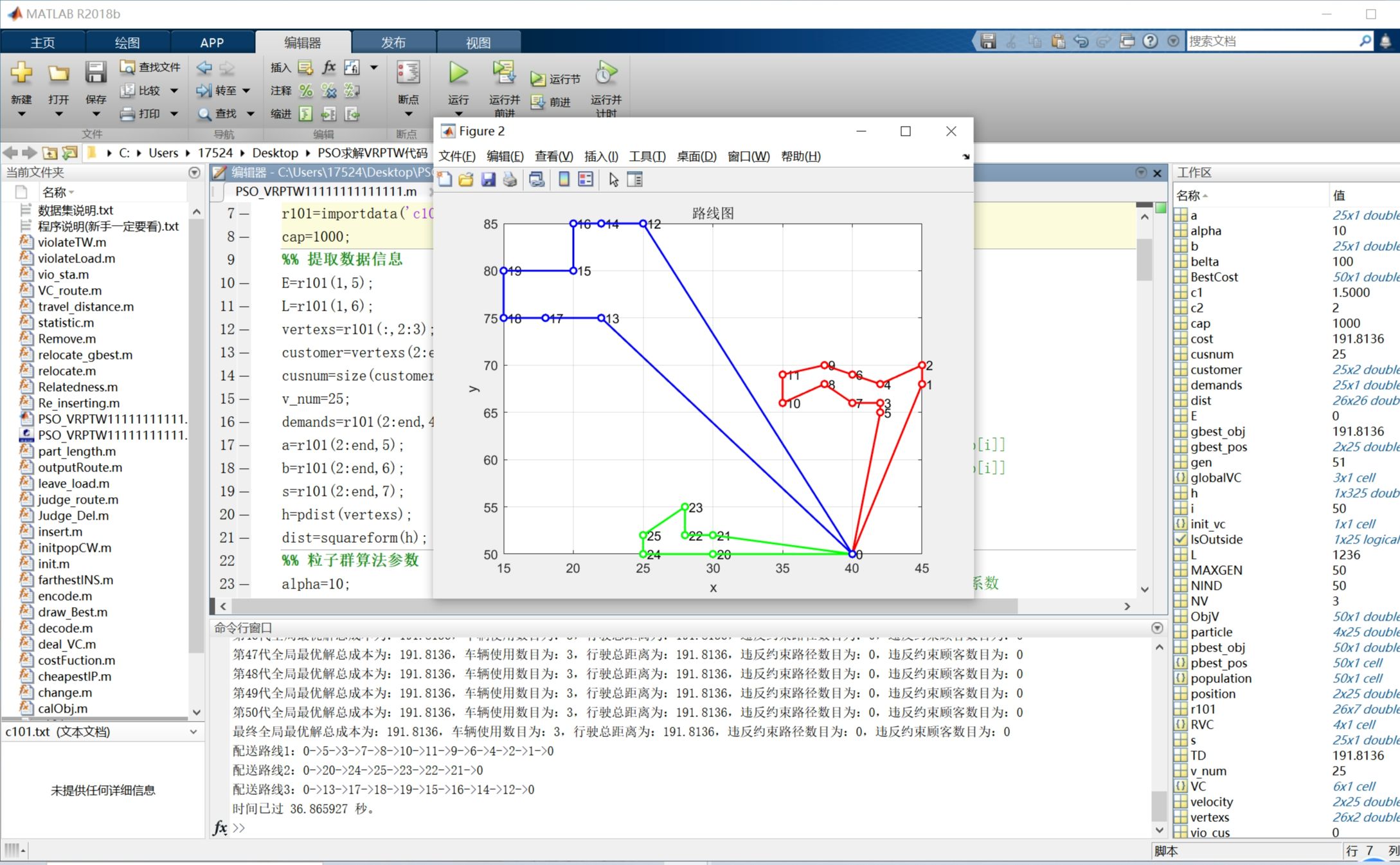Open Property Inspector icon in Figure toolbar

[x=634, y=179]
